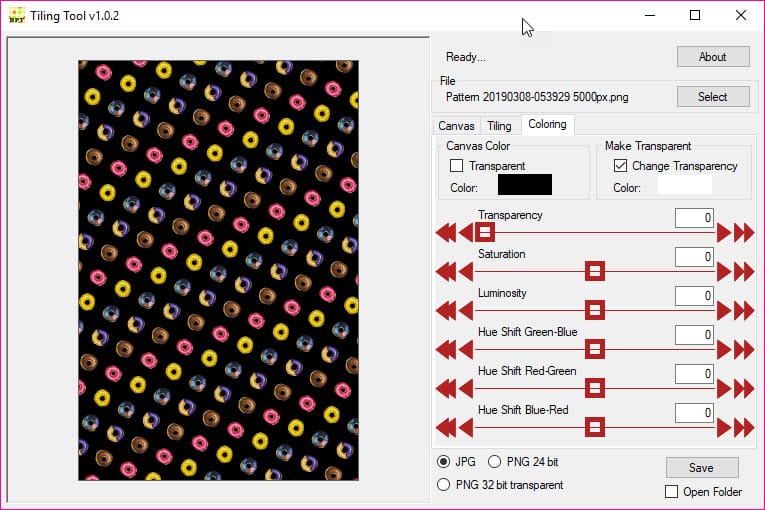The image size is (765, 510).
Task: Click Hue Shift Green-Blue single-left arrow
Action: (x=466, y=350)
